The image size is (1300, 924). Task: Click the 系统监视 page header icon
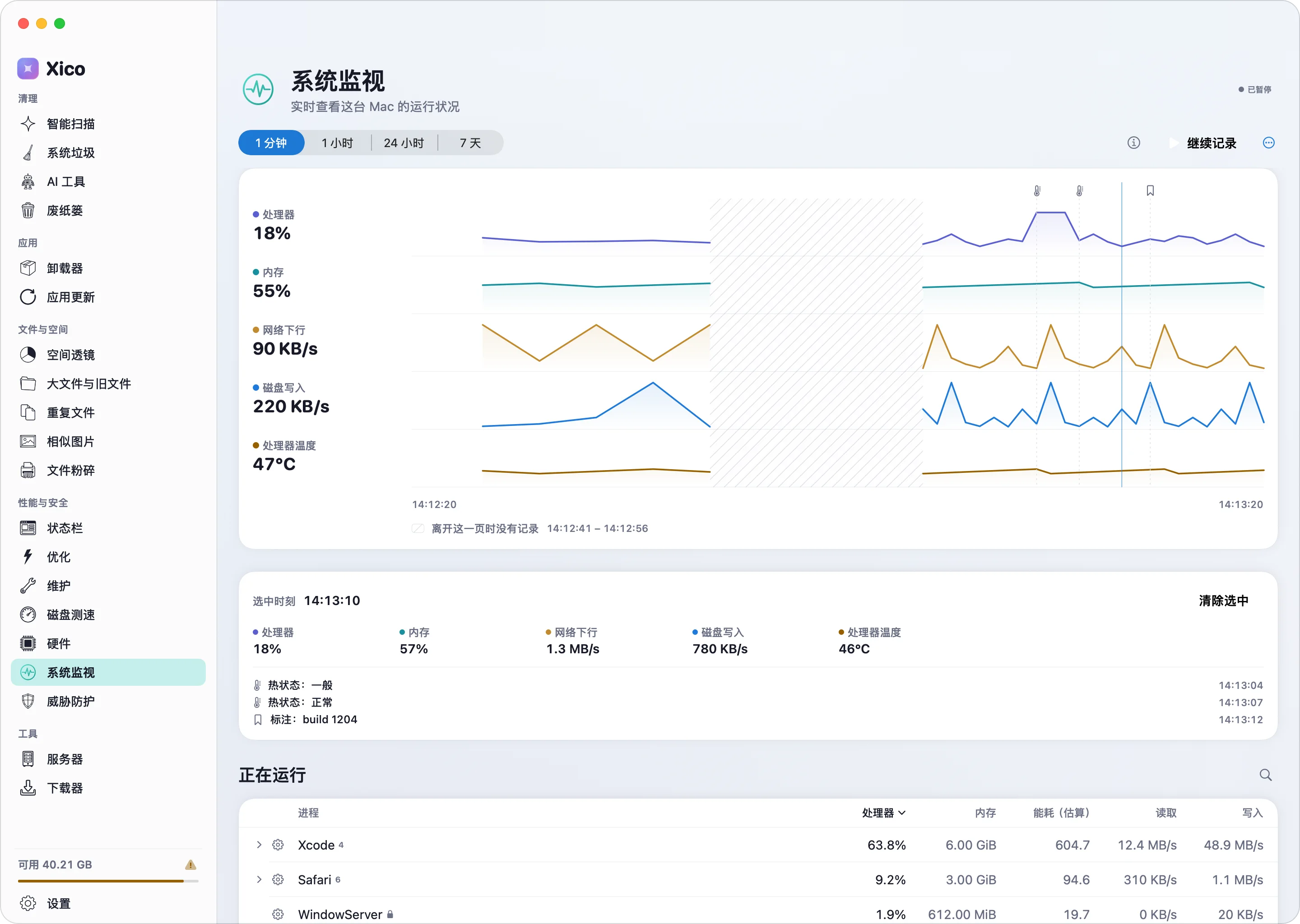(258, 89)
